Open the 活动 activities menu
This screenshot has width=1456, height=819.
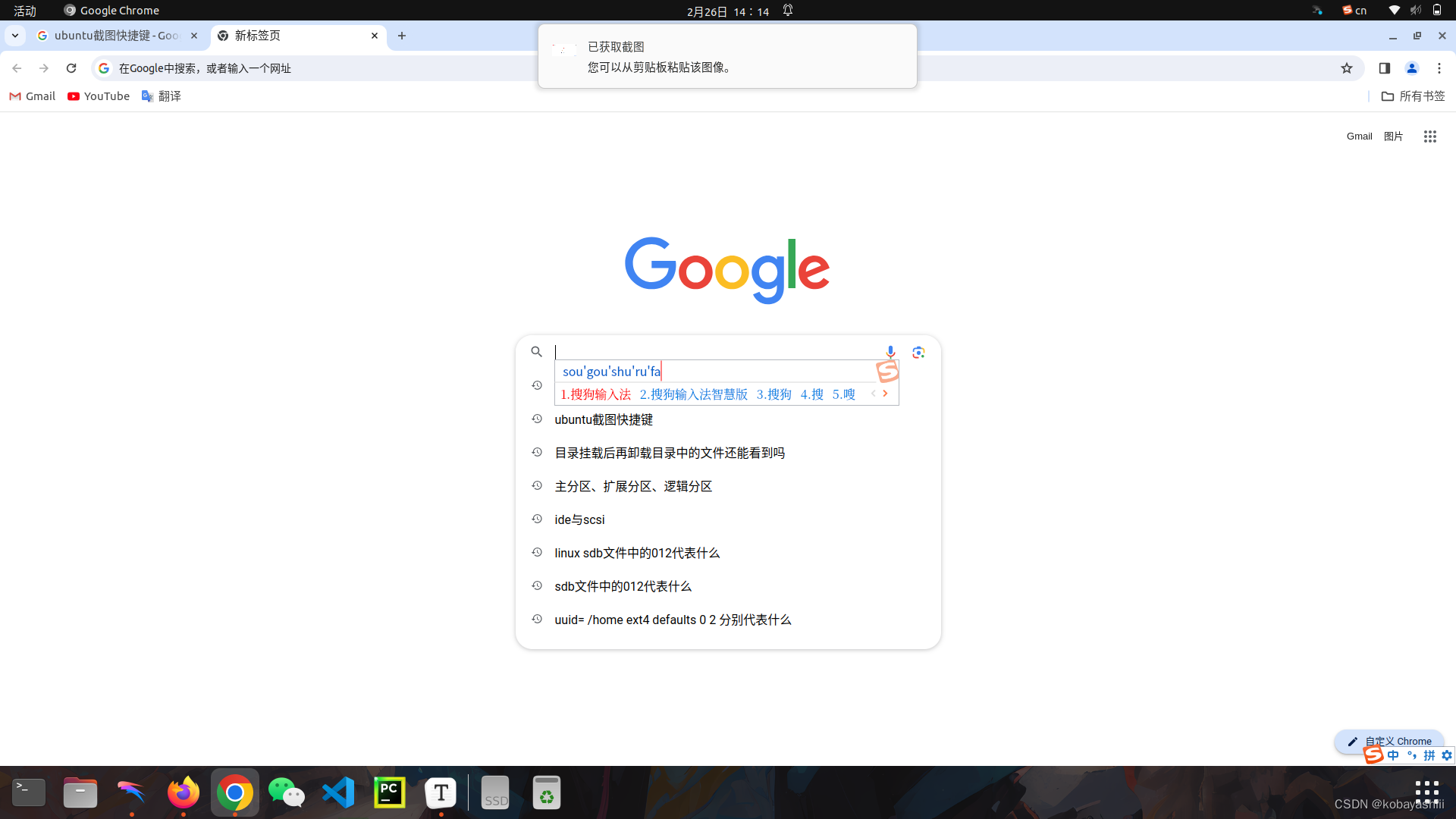25,11
